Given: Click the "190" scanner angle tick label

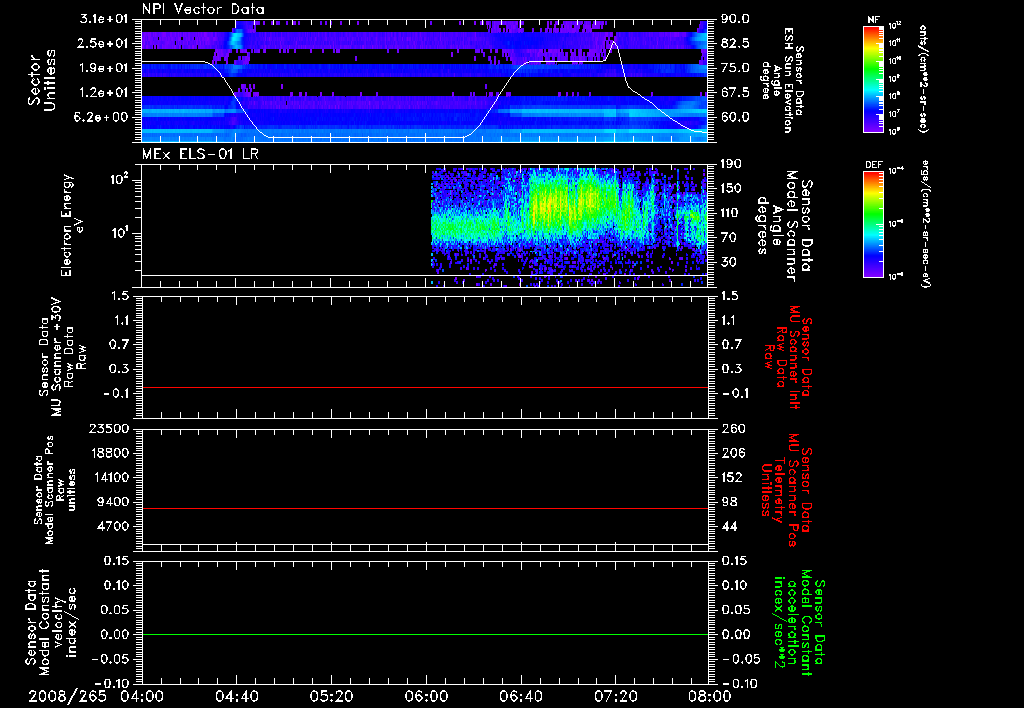Looking at the screenshot, I should point(731,164).
